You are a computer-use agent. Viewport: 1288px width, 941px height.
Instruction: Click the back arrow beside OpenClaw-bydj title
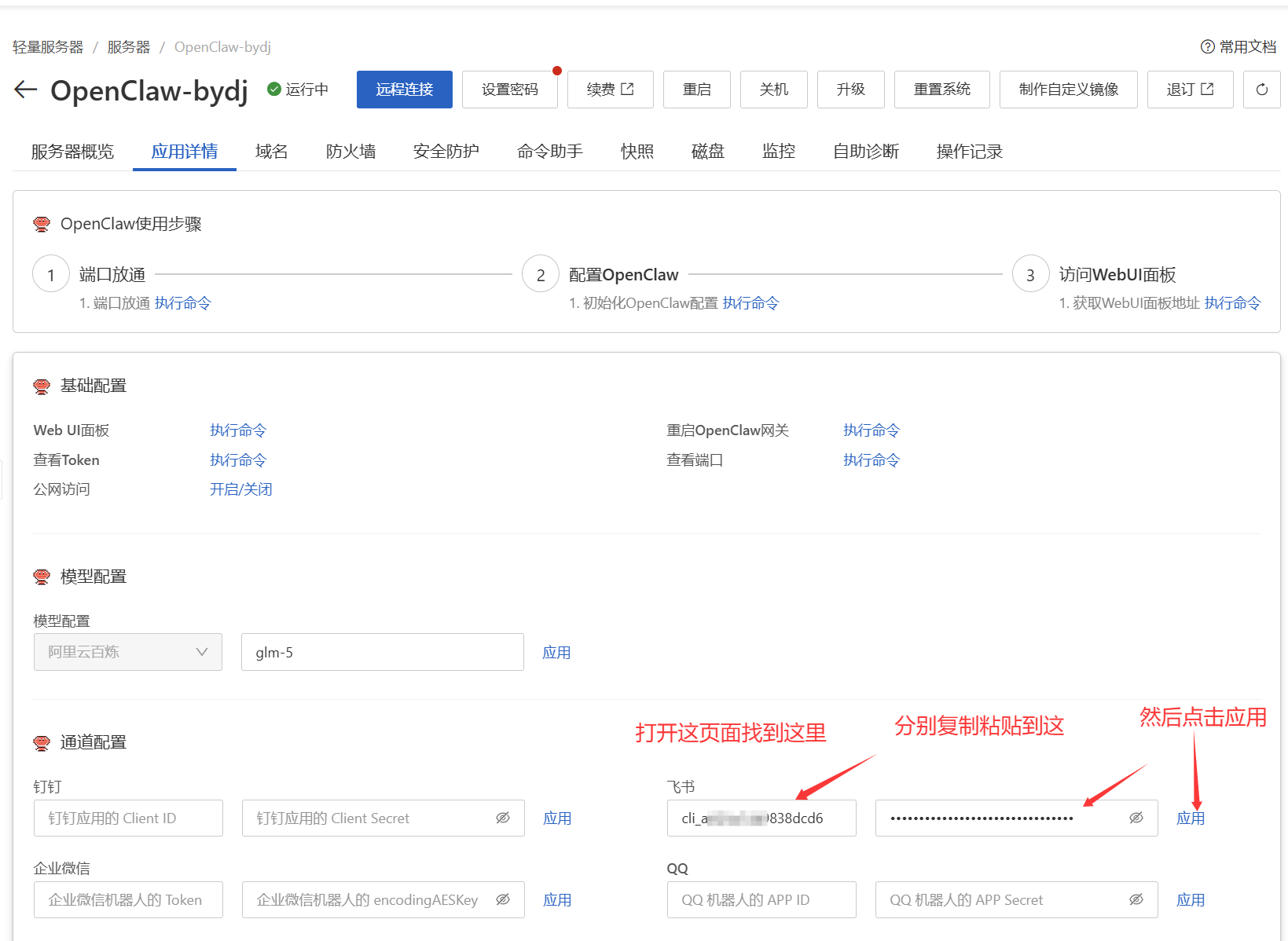(x=25, y=90)
